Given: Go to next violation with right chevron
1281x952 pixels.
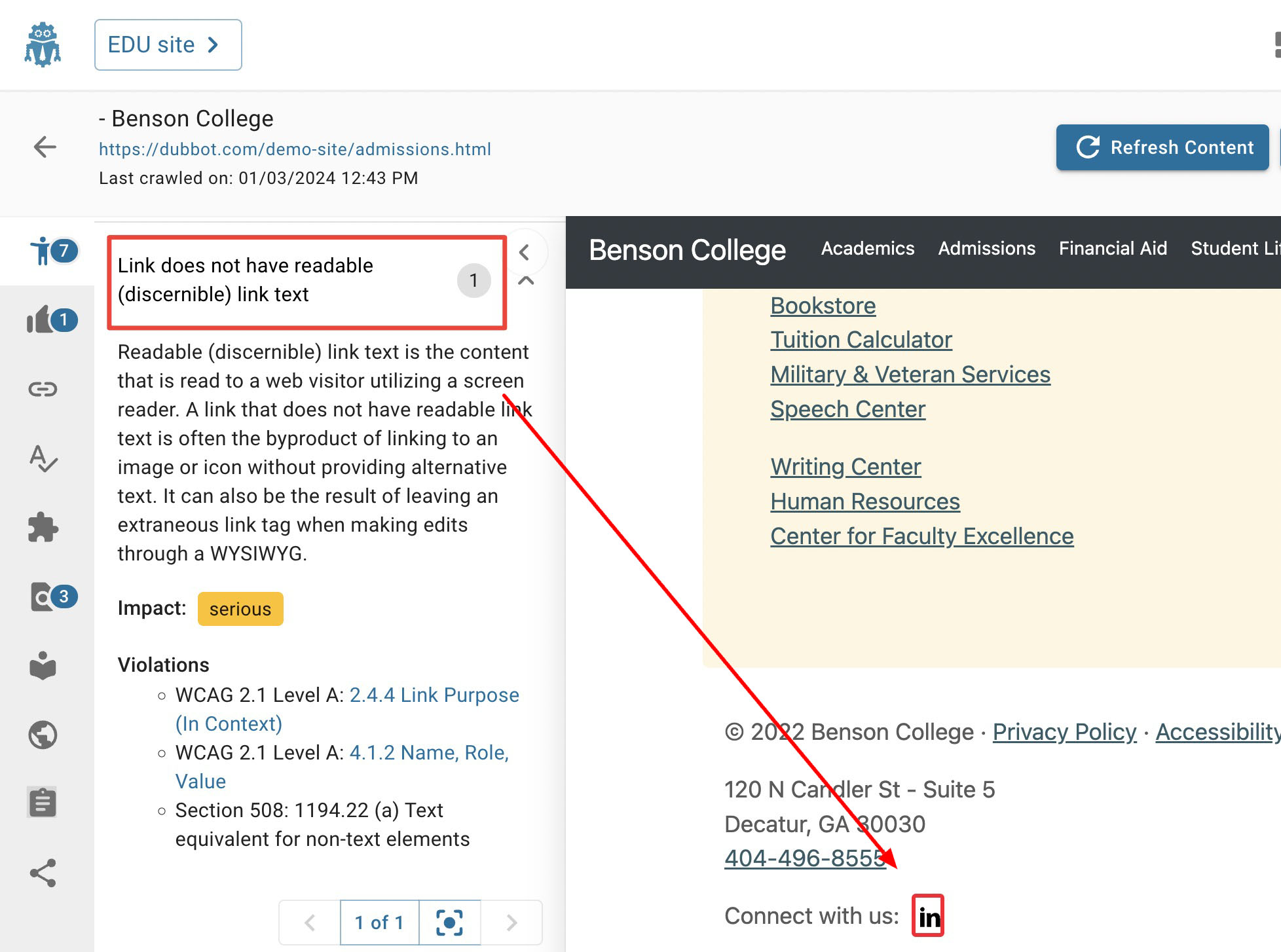Looking at the screenshot, I should 511,922.
